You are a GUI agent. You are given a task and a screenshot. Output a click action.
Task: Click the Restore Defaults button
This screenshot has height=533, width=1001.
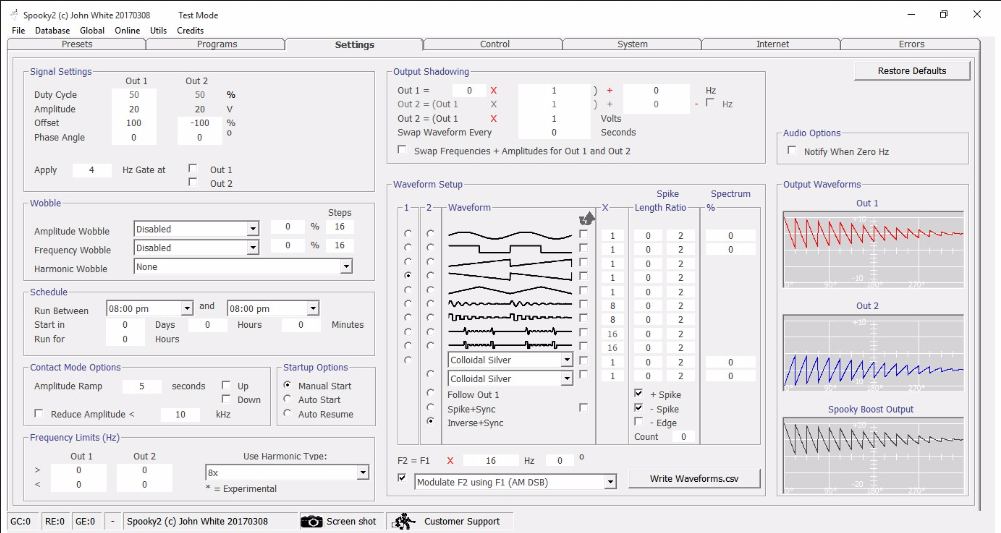(x=912, y=71)
